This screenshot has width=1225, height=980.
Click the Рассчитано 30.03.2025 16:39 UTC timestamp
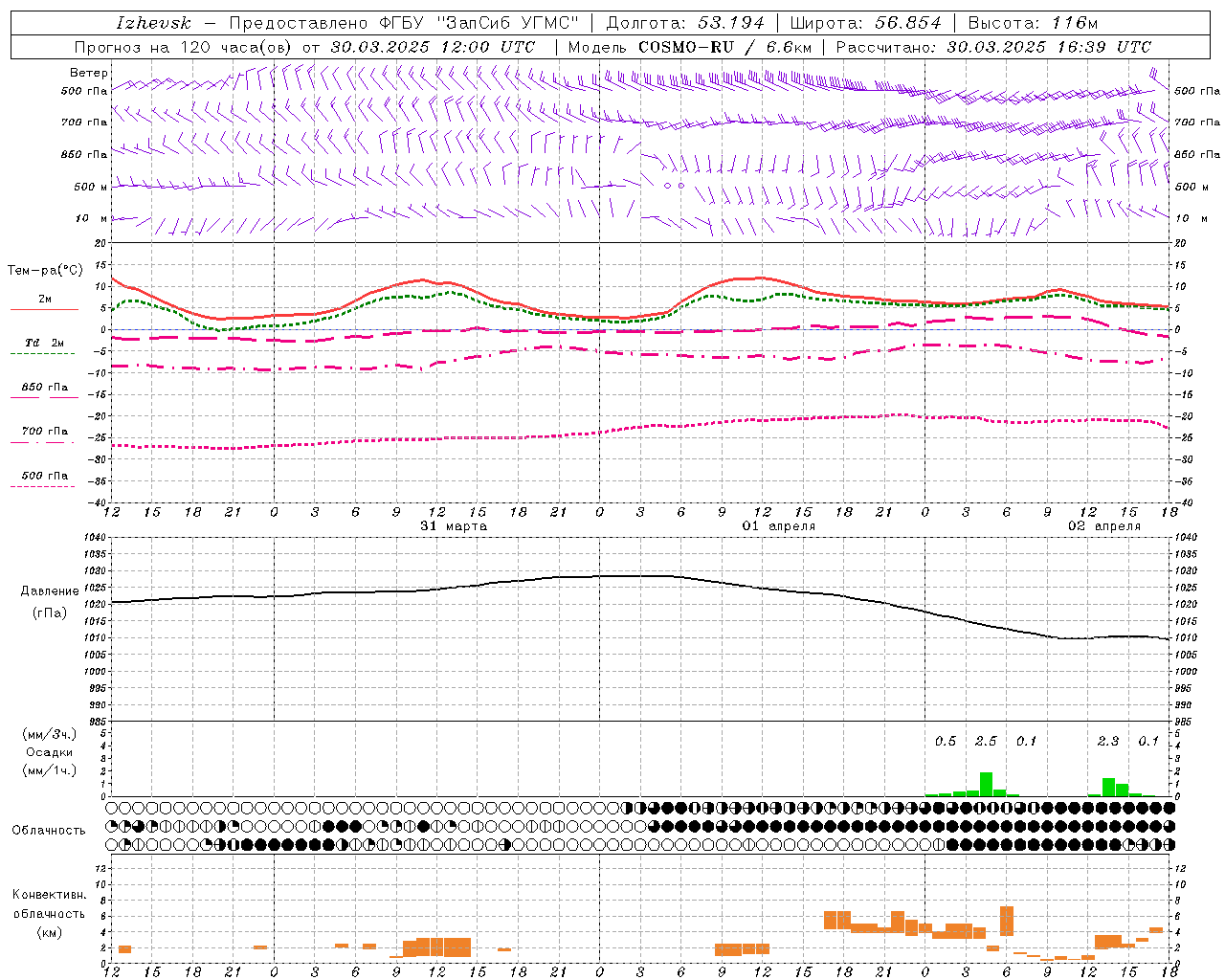[993, 47]
